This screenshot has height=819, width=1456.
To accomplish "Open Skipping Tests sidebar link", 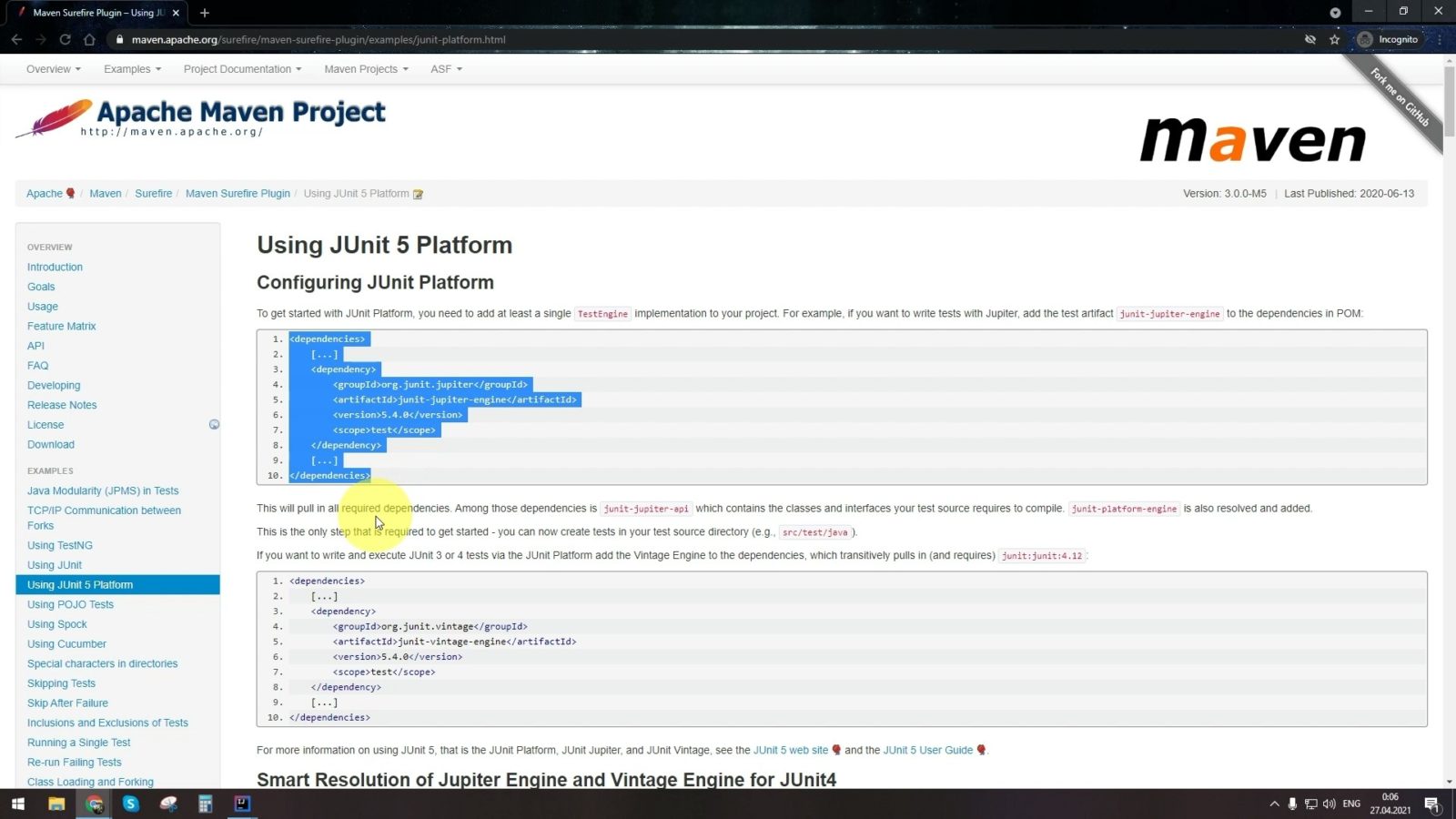I will point(61,683).
